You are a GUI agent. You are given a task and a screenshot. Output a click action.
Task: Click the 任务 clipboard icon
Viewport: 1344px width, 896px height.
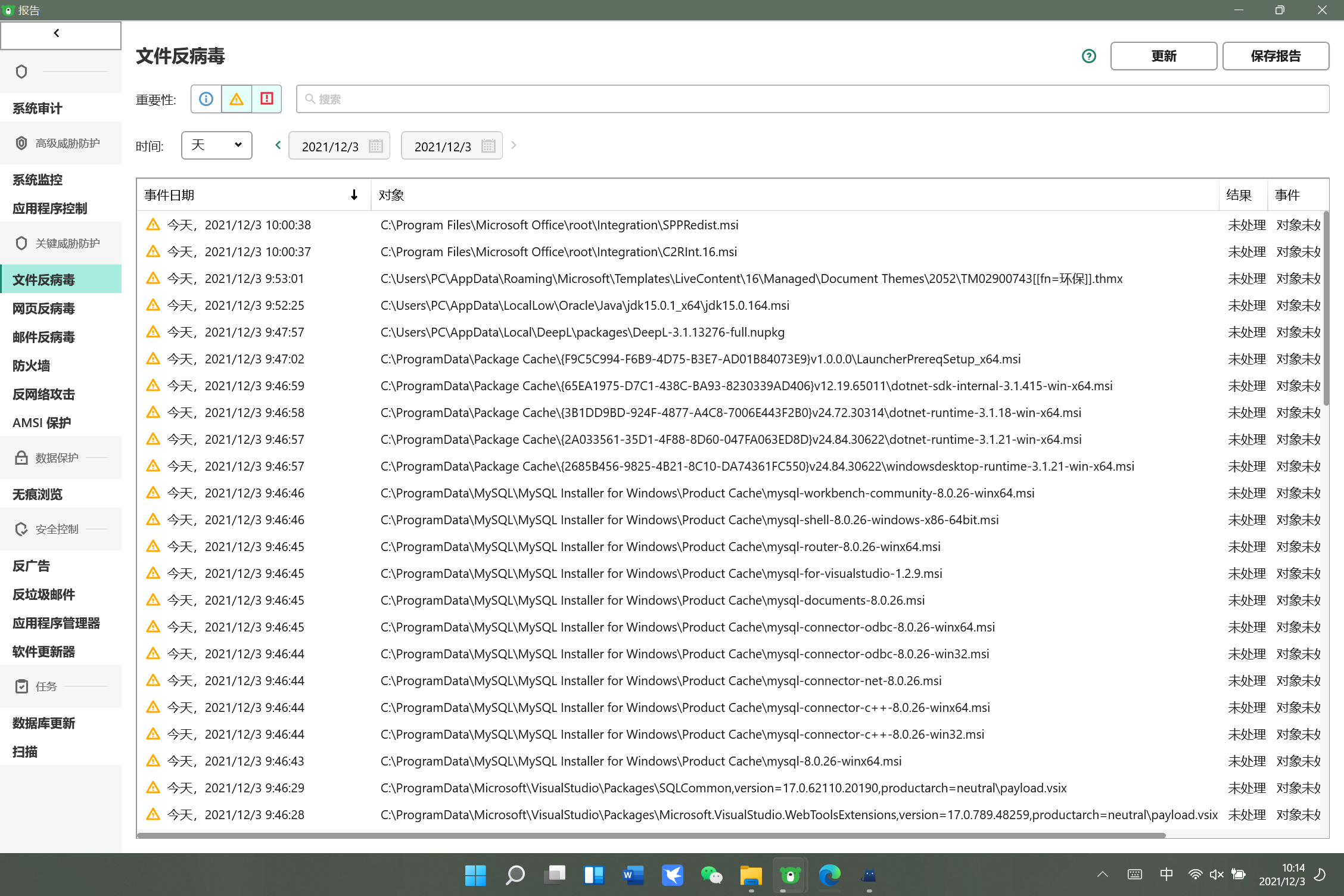[x=21, y=686]
